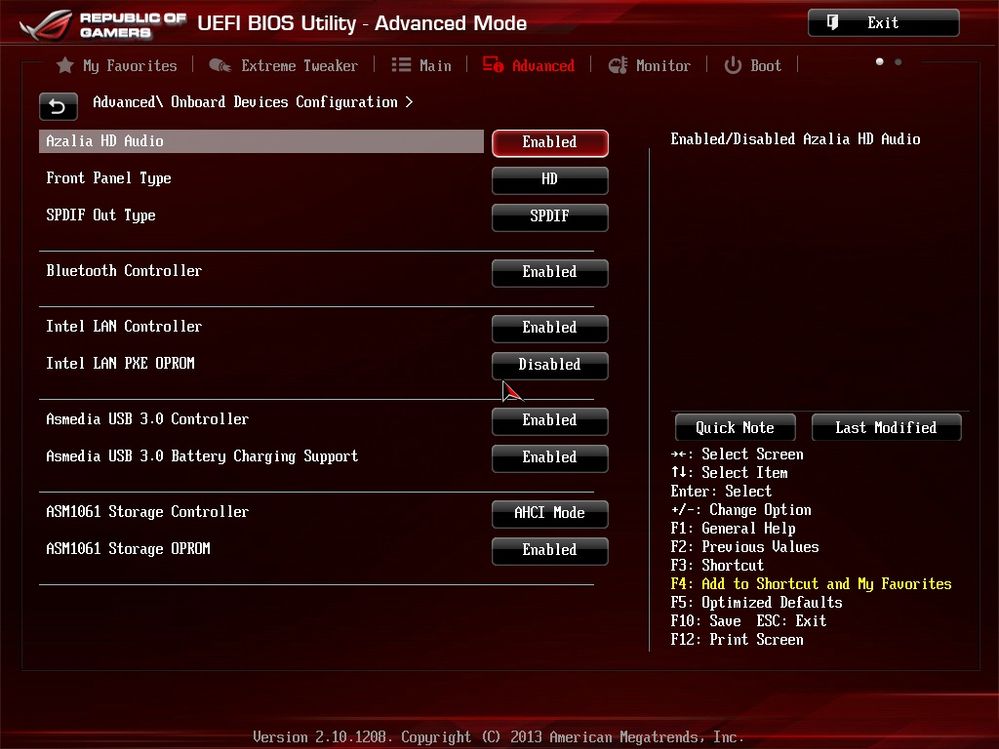Click F2 Previous Values hint
Image resolution: width=999 pixels, height=749 pixels.
click(x=745, y=547)
